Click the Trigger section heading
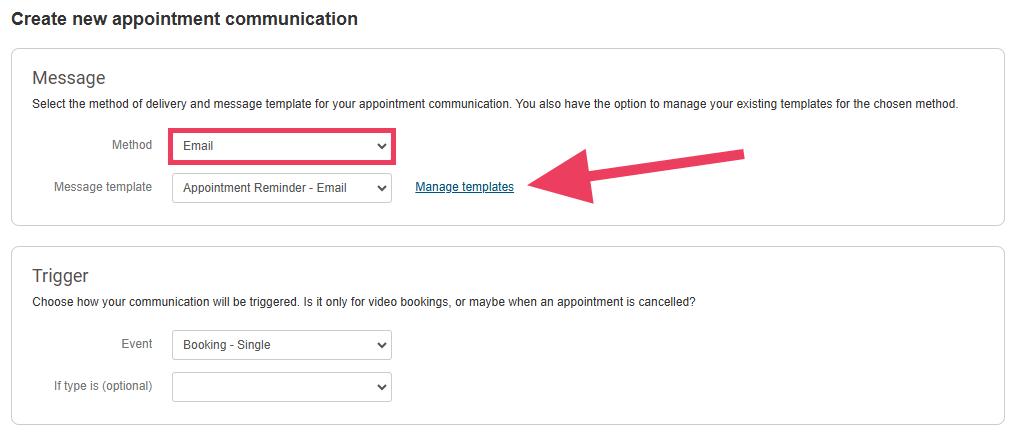The width and height of the screenshot is (1013, 432). 61,276
